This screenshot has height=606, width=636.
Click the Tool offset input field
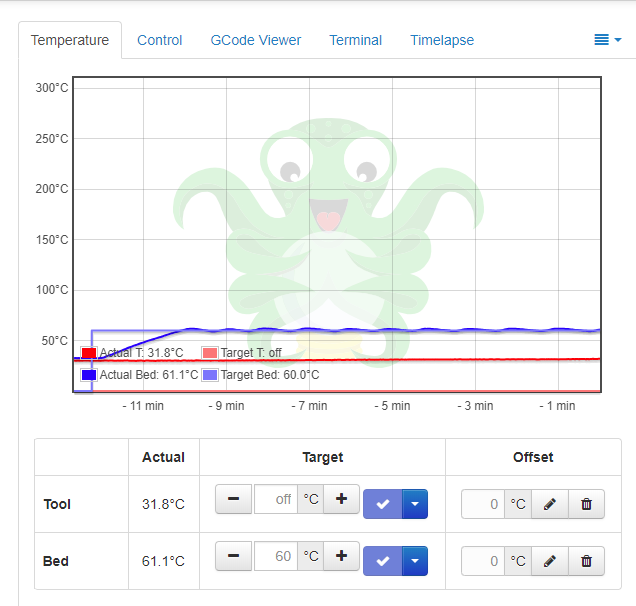tap(483, 504)
